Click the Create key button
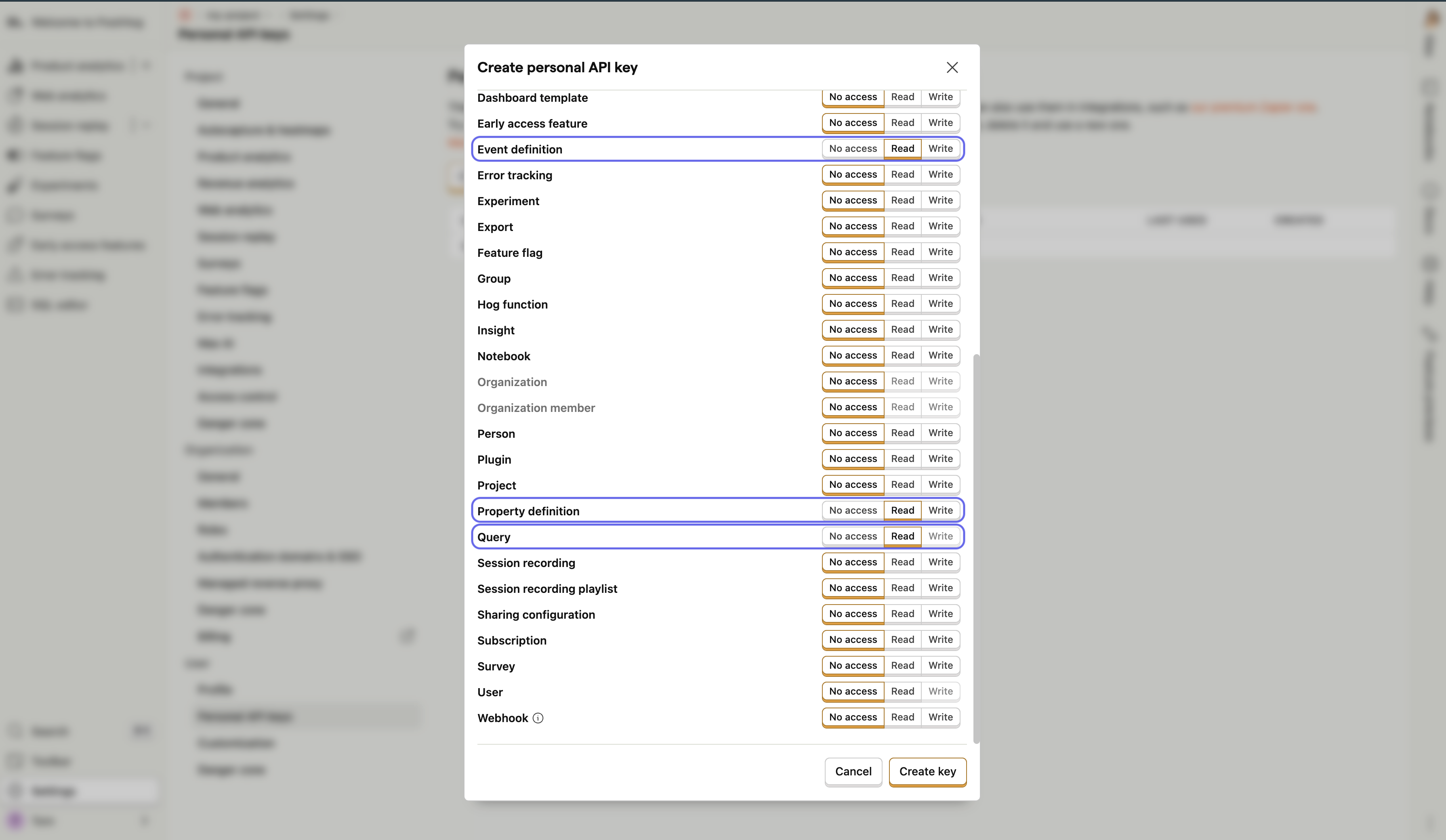Screen dimensions: 1446x840 pyautogui.click(x=927, y=772)
